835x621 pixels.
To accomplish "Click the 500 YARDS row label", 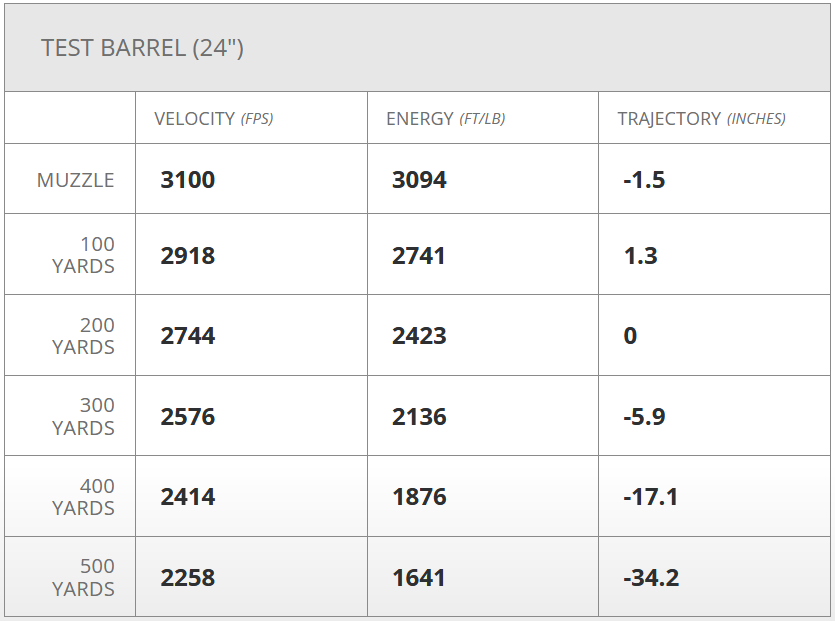I will coord(84,577).
